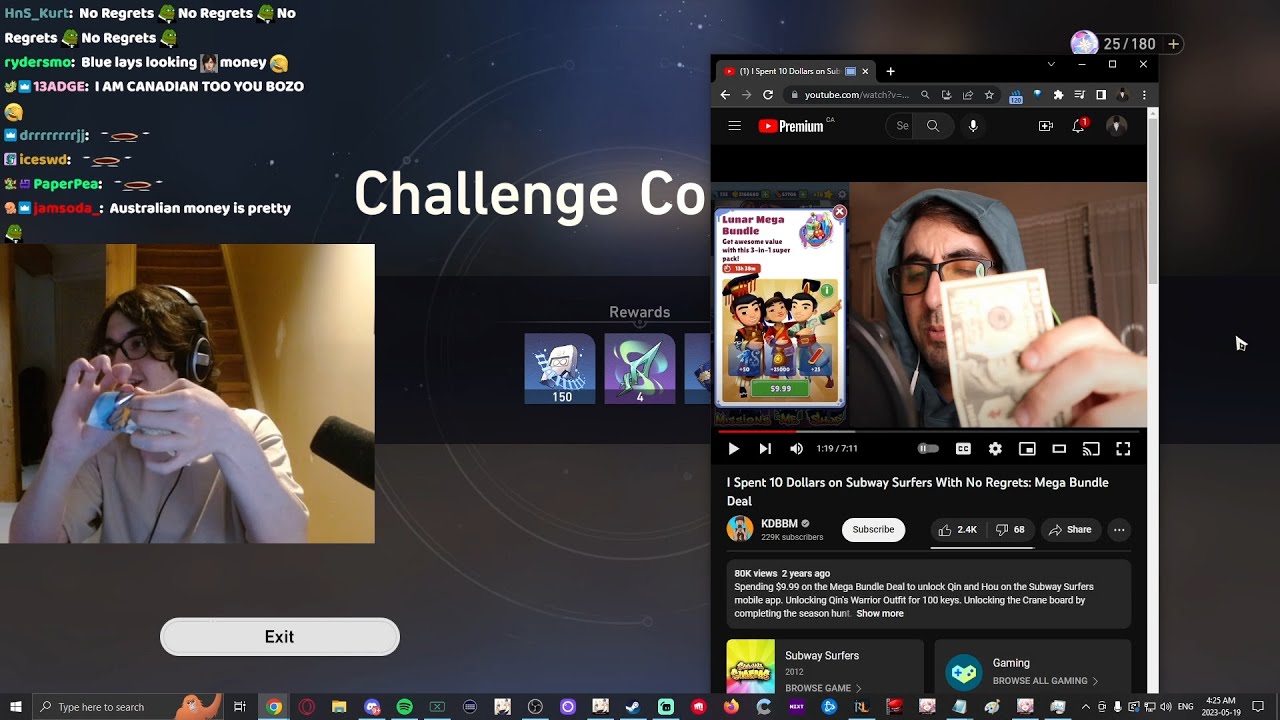The image size is (1280, 720).
Task: Cast the video to a TV
Action: coord(1091,449)
